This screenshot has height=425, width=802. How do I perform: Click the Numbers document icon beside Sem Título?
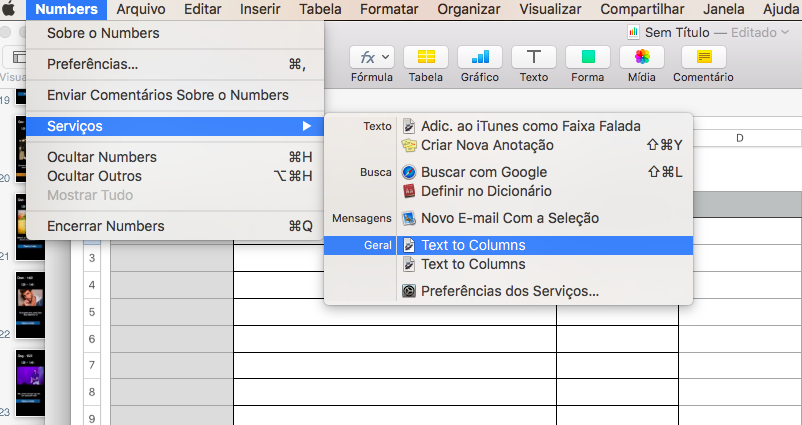click(633, 32)
